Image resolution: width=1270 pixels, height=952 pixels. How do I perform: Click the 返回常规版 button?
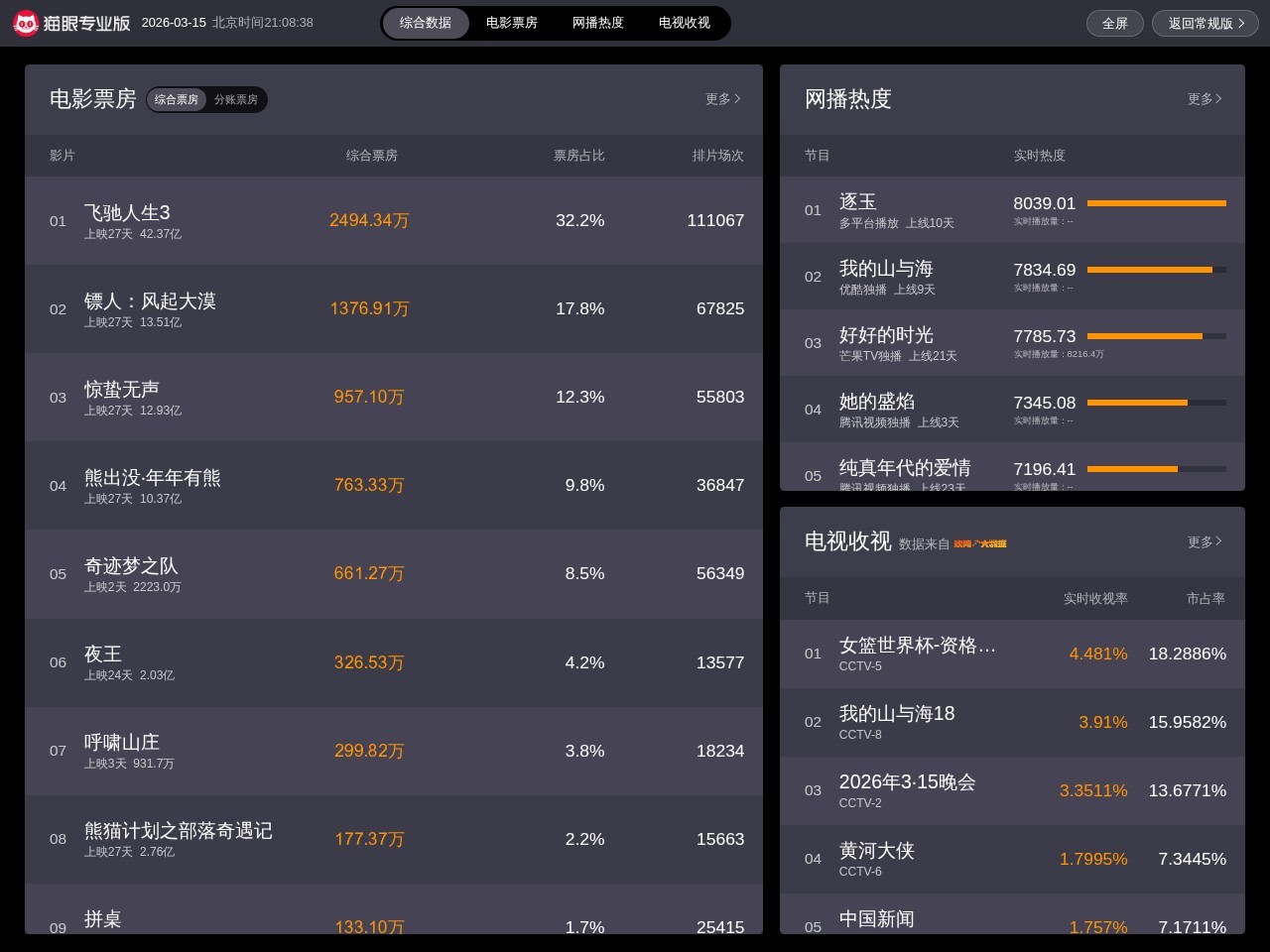tap(1206, 23)
